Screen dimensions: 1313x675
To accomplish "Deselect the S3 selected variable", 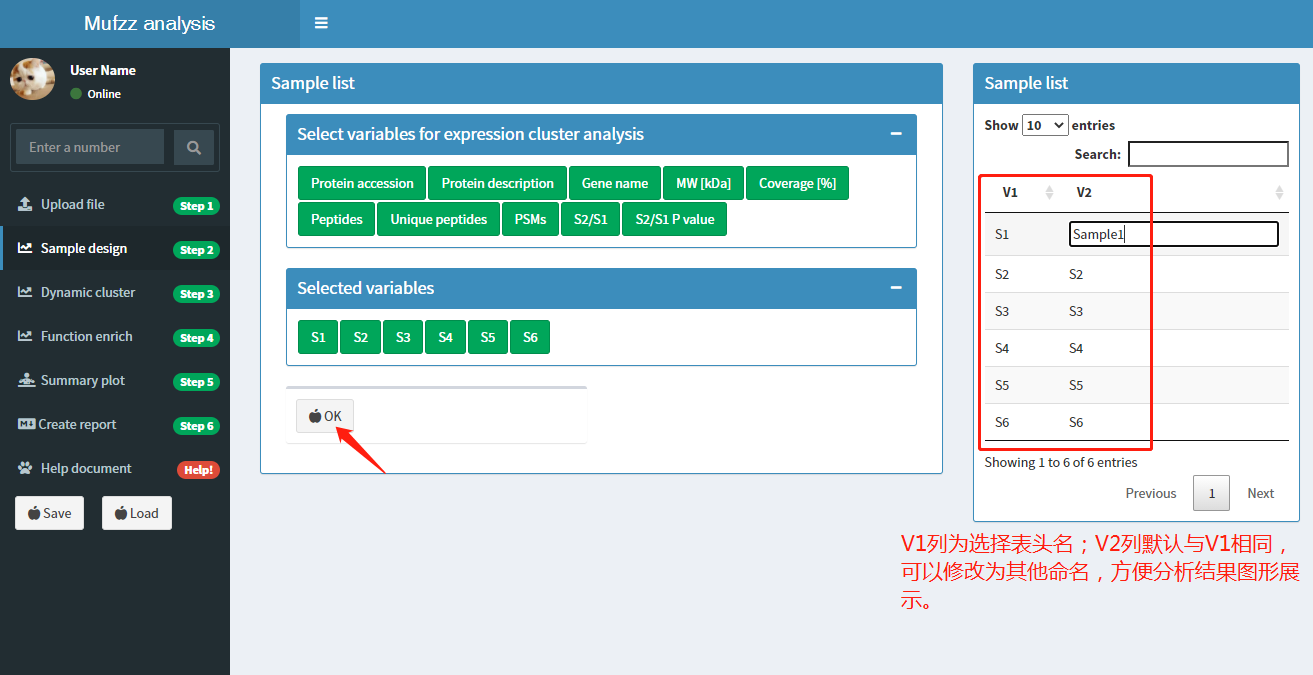I will click(x=403, y=337).
